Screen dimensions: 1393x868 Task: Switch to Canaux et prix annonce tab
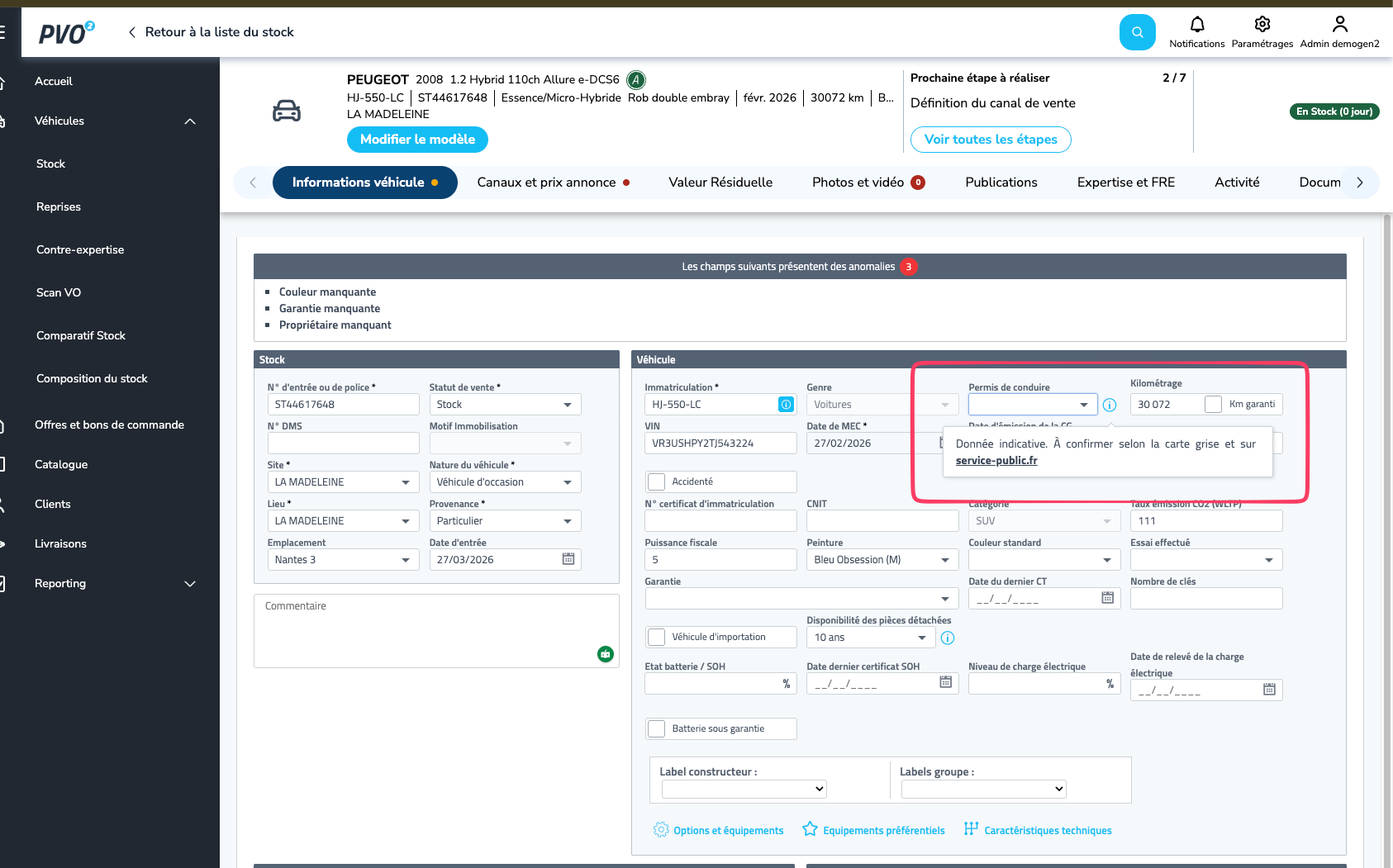(554, 183)
